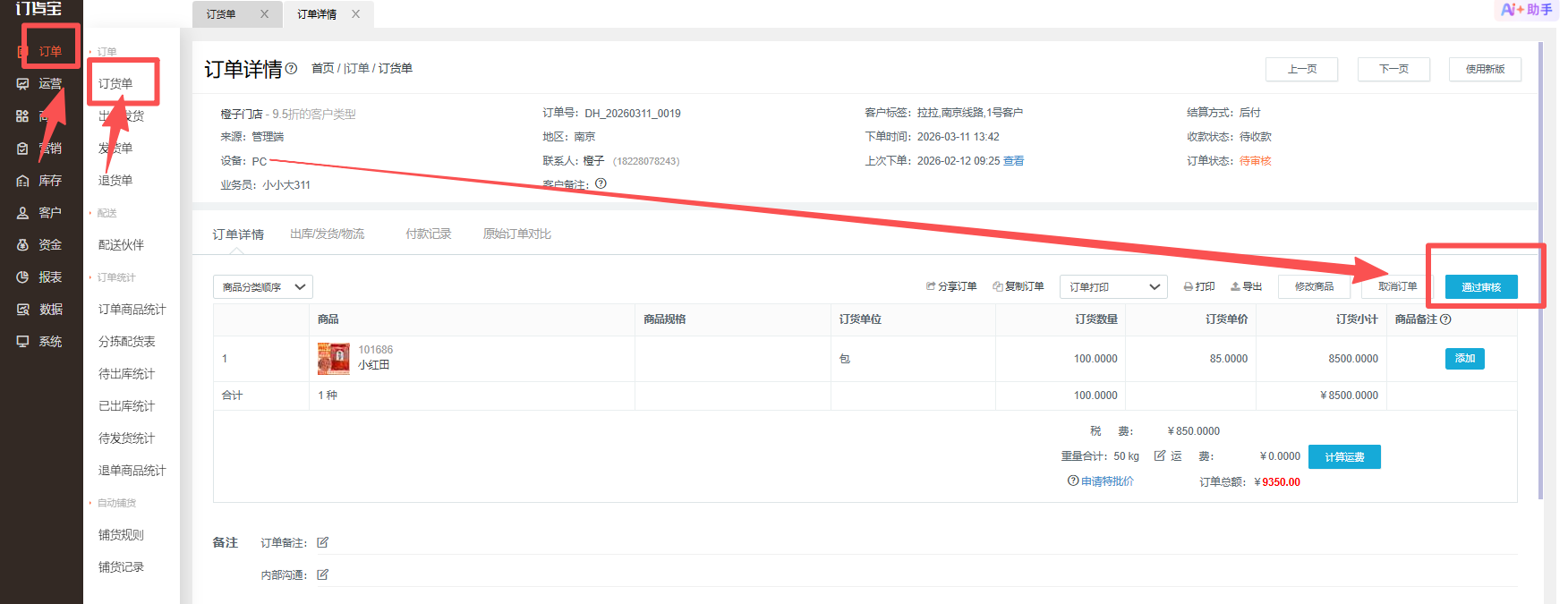This screenshot has width=1568, height=604.
Task: Click 添加 remark button in product row
Action: click(x=1465, y=359)
